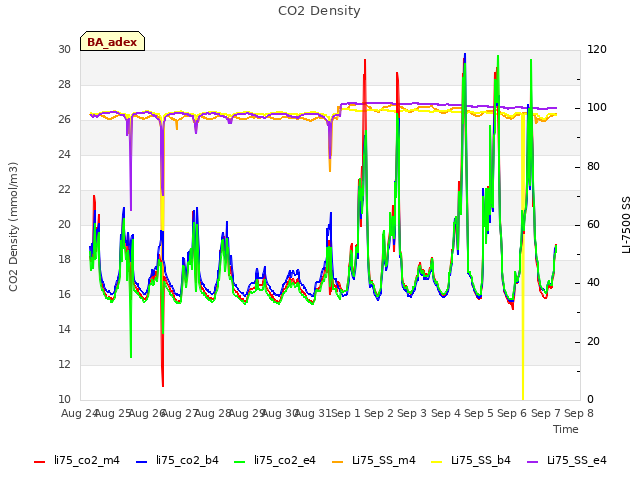Click the red li75_co2_m4 legend swatch

[39, 462]
